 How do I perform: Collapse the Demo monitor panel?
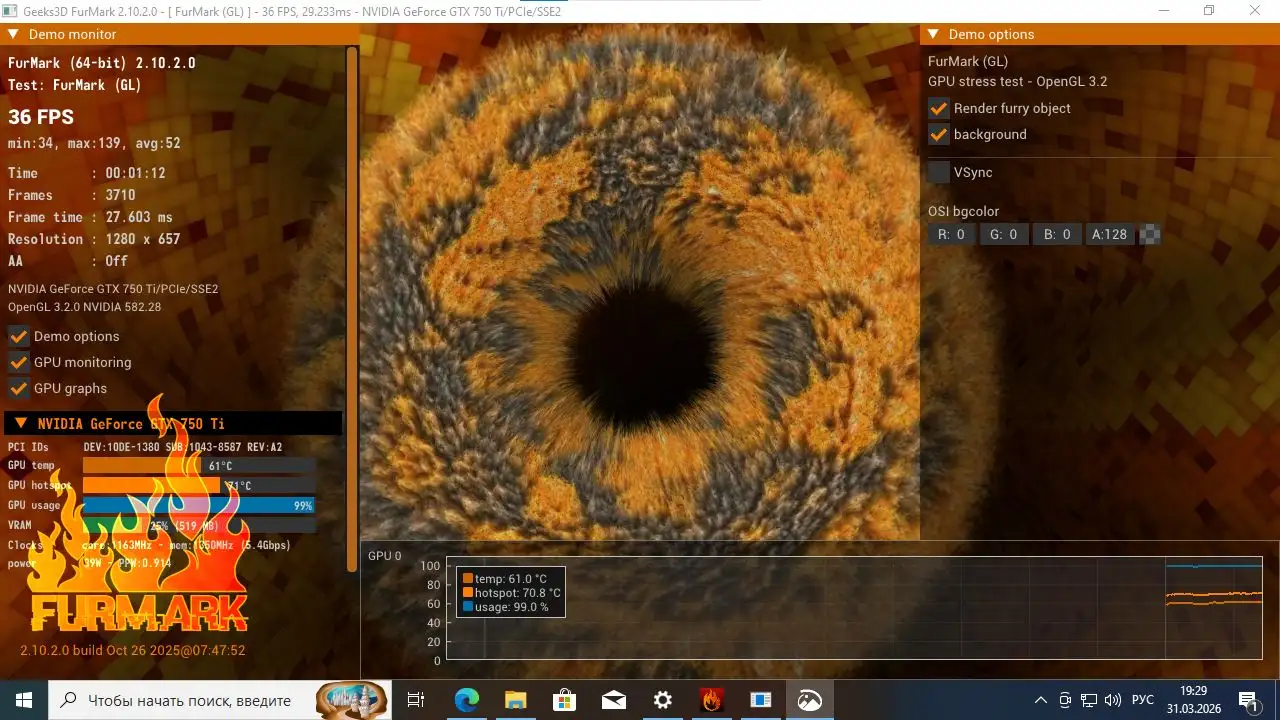coord(13,33)
